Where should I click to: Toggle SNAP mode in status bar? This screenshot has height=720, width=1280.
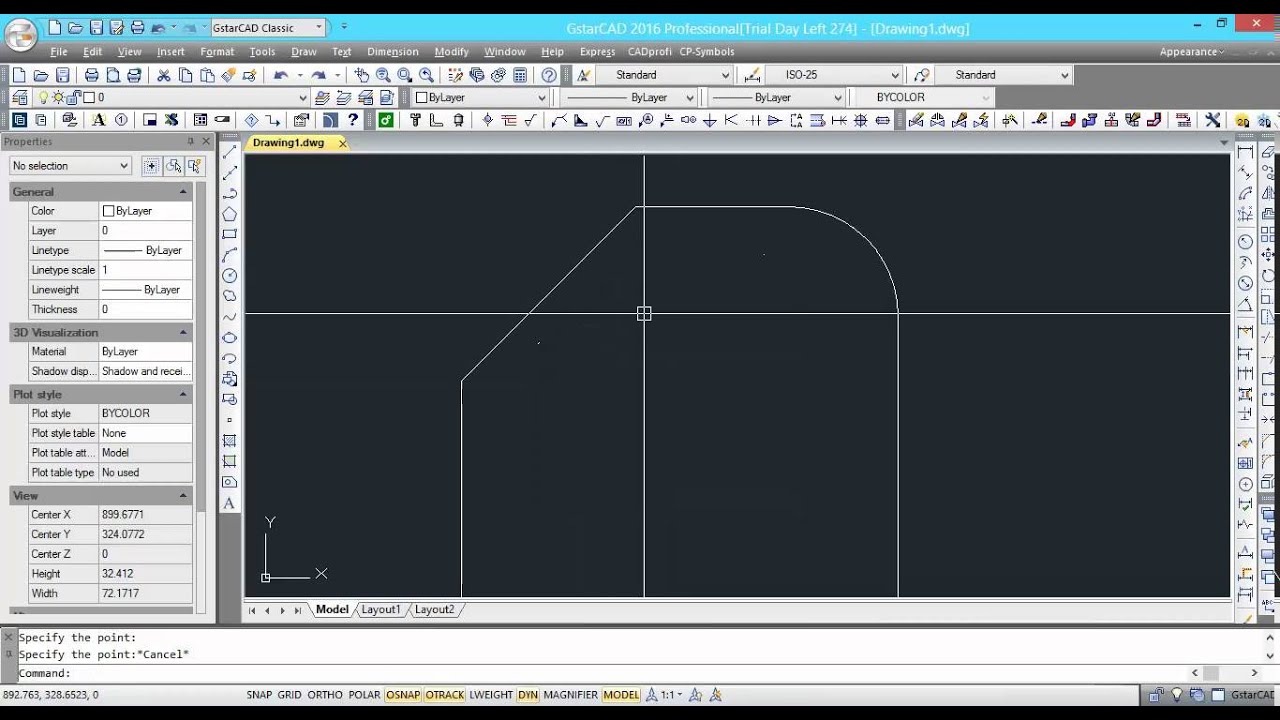(x=259, y=695)
